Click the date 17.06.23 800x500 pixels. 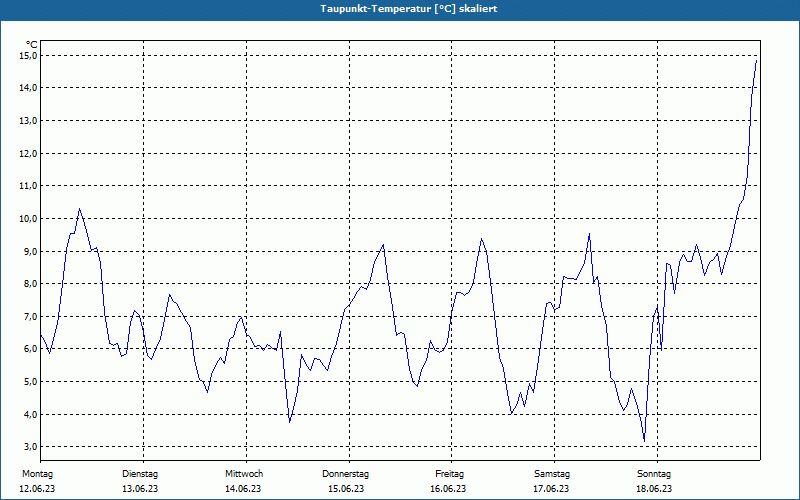pyautogui.click(x=551, y=489)
